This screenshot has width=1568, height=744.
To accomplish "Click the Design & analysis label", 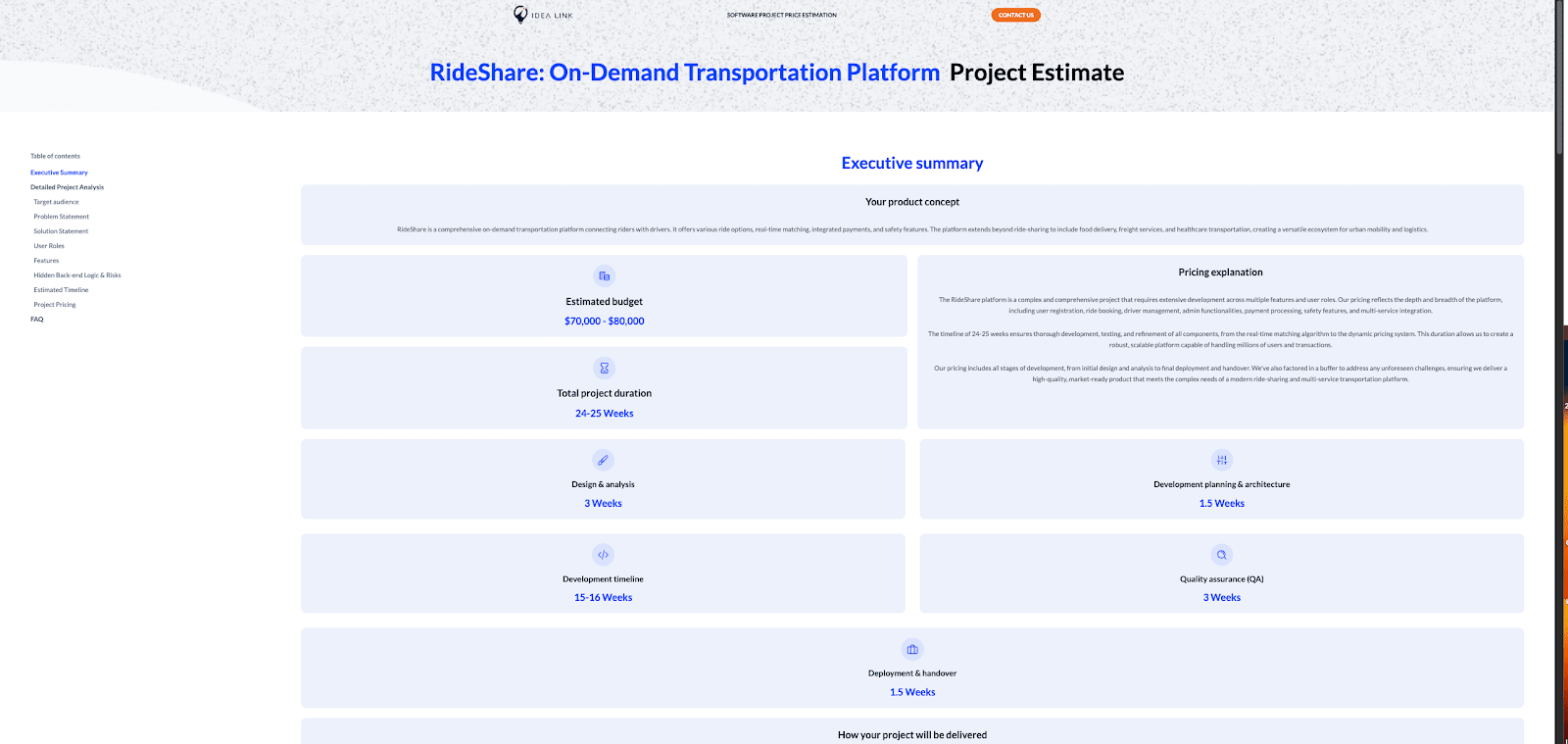I will 604,484.
